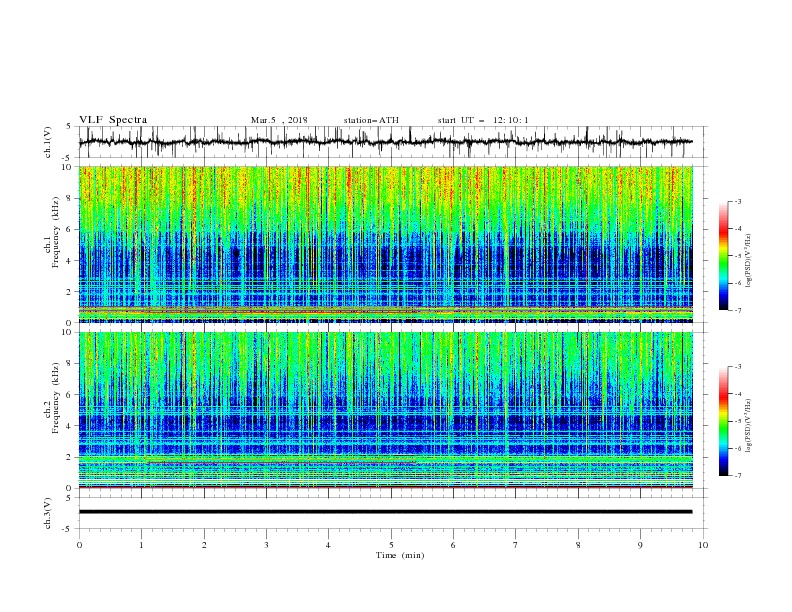Screen dimensions: 792x612
Task: Click the ch.2 spectrogram "6" kHz tick
Action: pos(70,395)
